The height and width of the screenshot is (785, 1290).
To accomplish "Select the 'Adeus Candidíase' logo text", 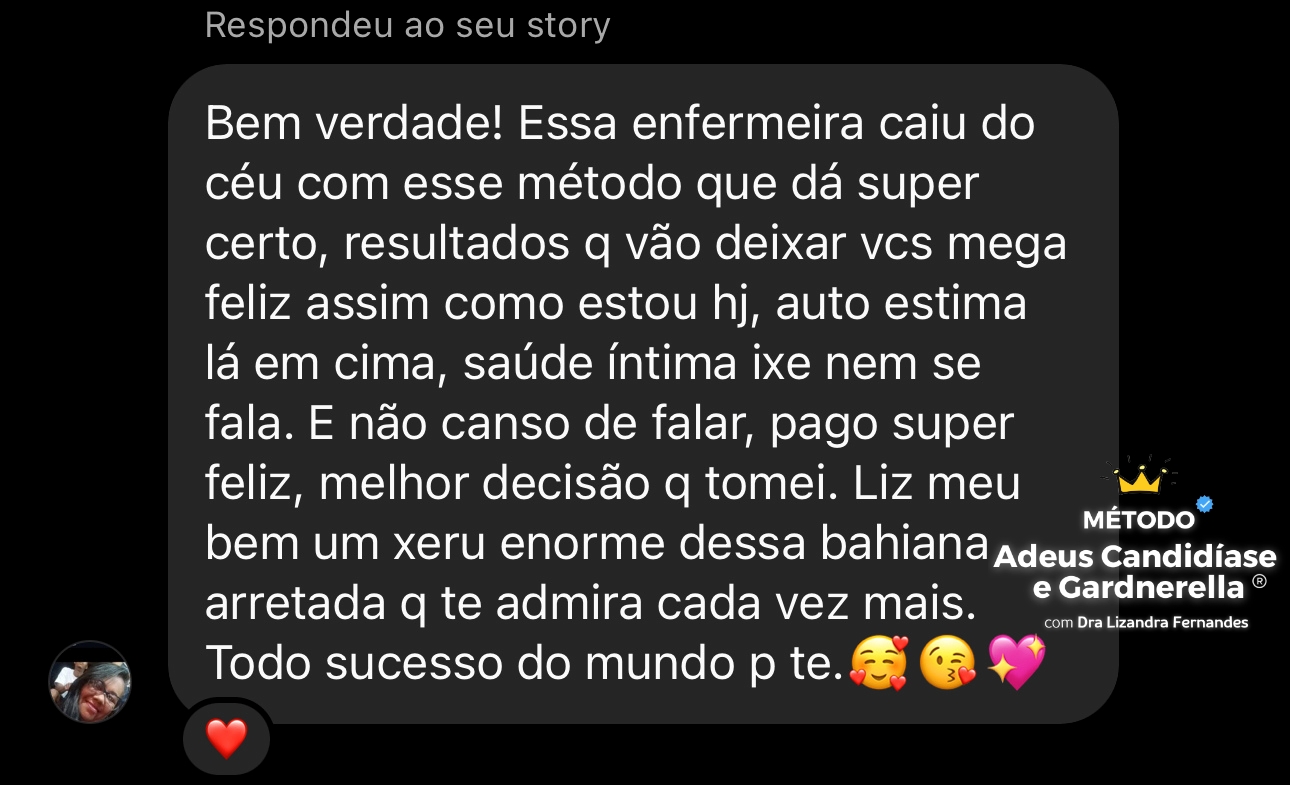I will [1135, 556].
